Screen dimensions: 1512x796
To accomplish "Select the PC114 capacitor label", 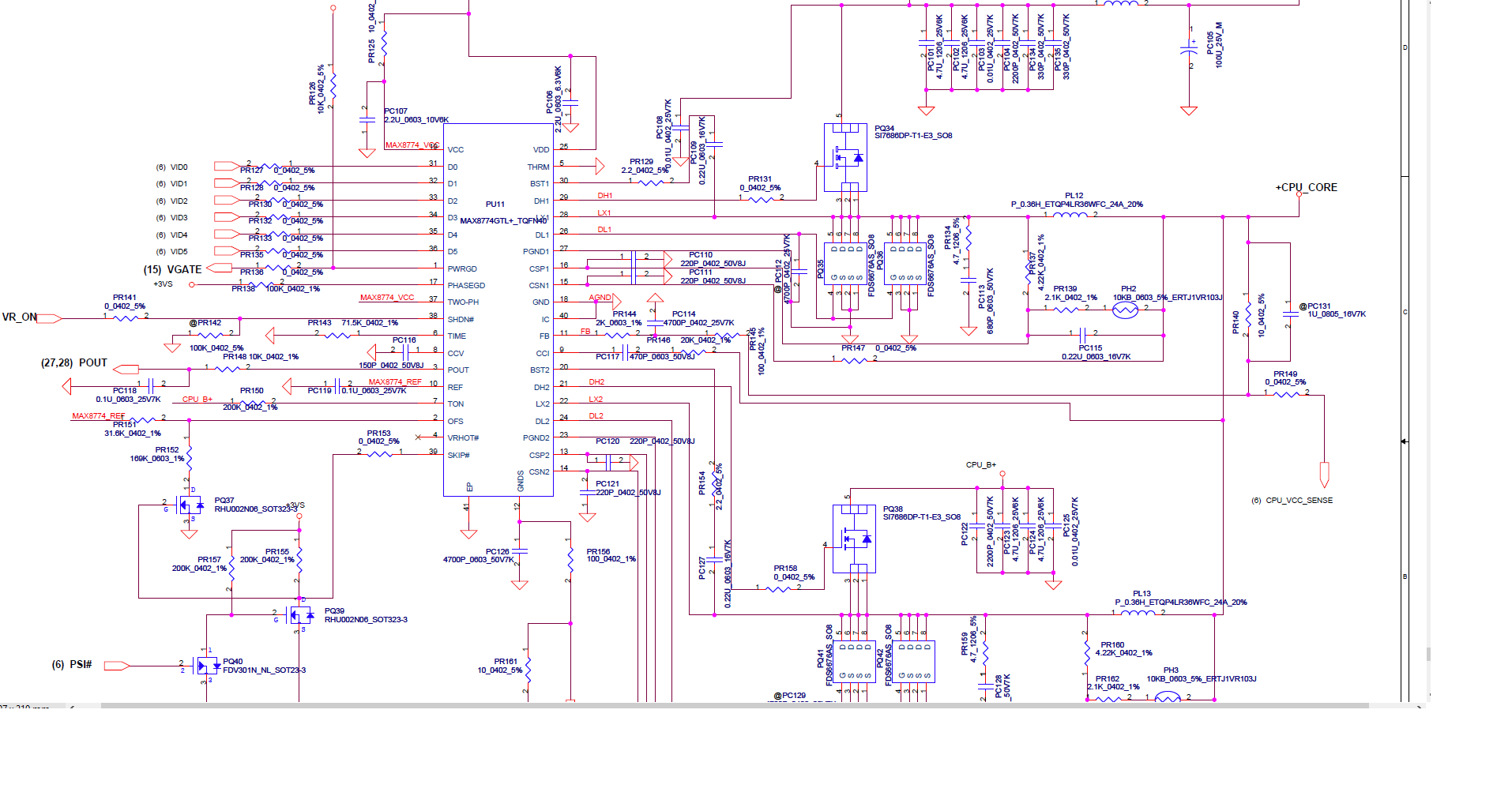I will [684, 314].
